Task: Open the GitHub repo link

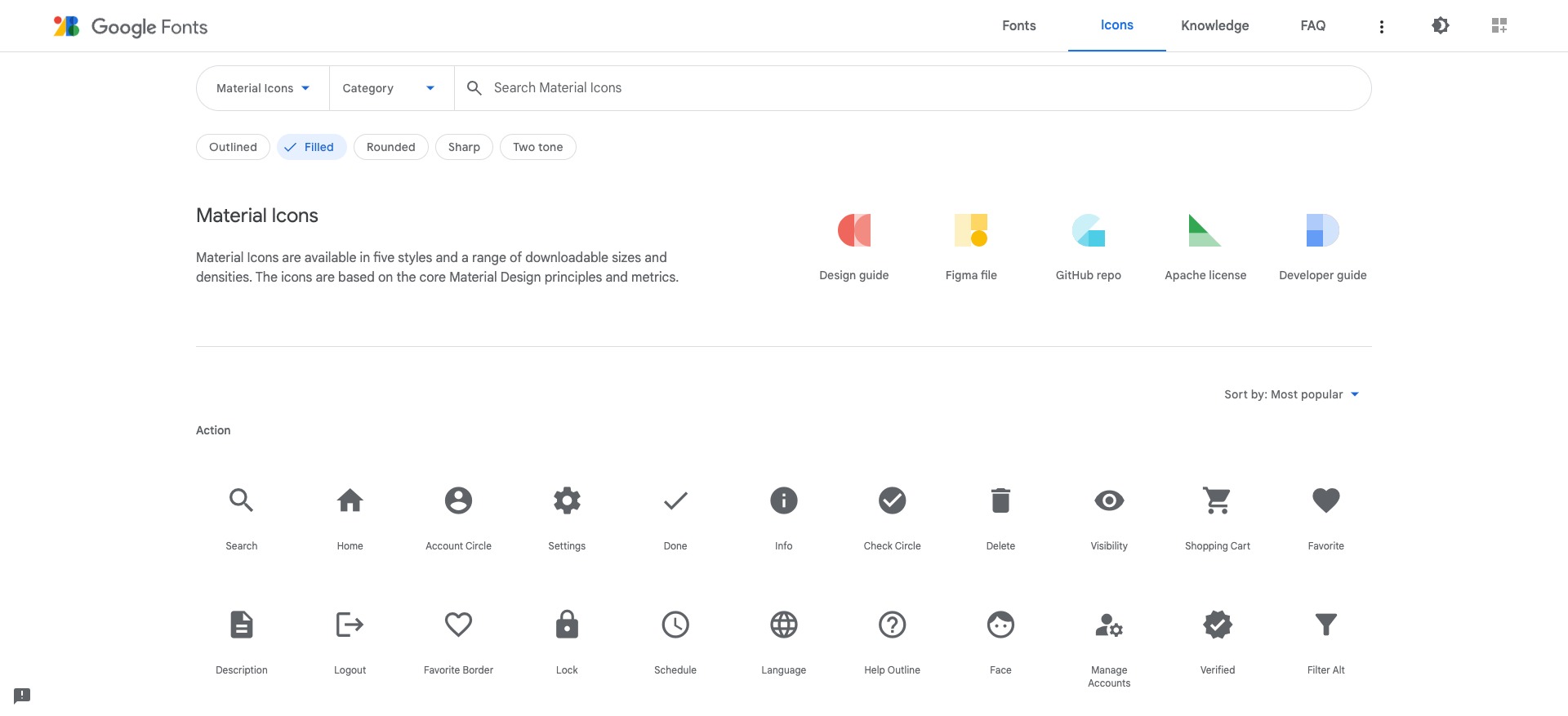Action: pyautogui.click(x=1089, y=247)
